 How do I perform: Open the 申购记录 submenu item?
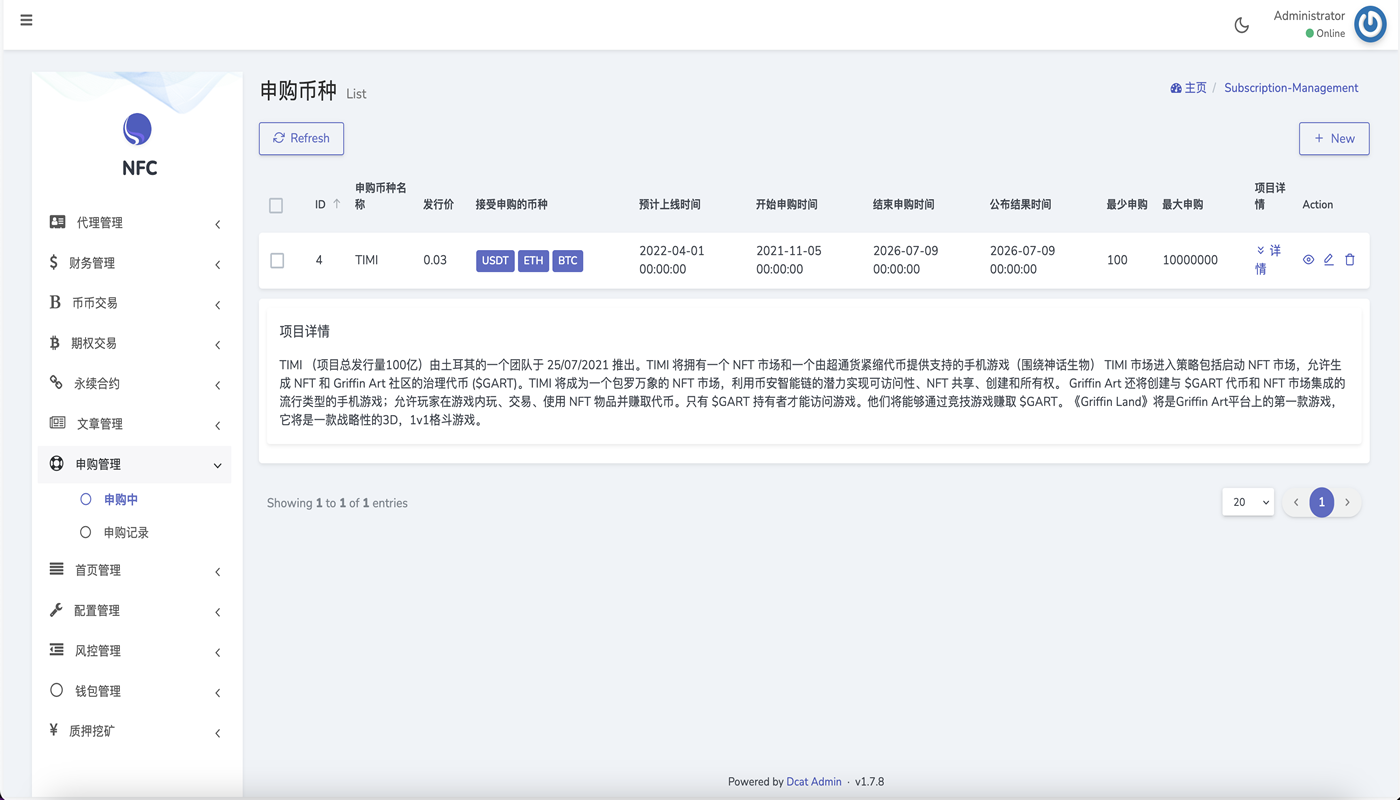click(x=126, y=532)
